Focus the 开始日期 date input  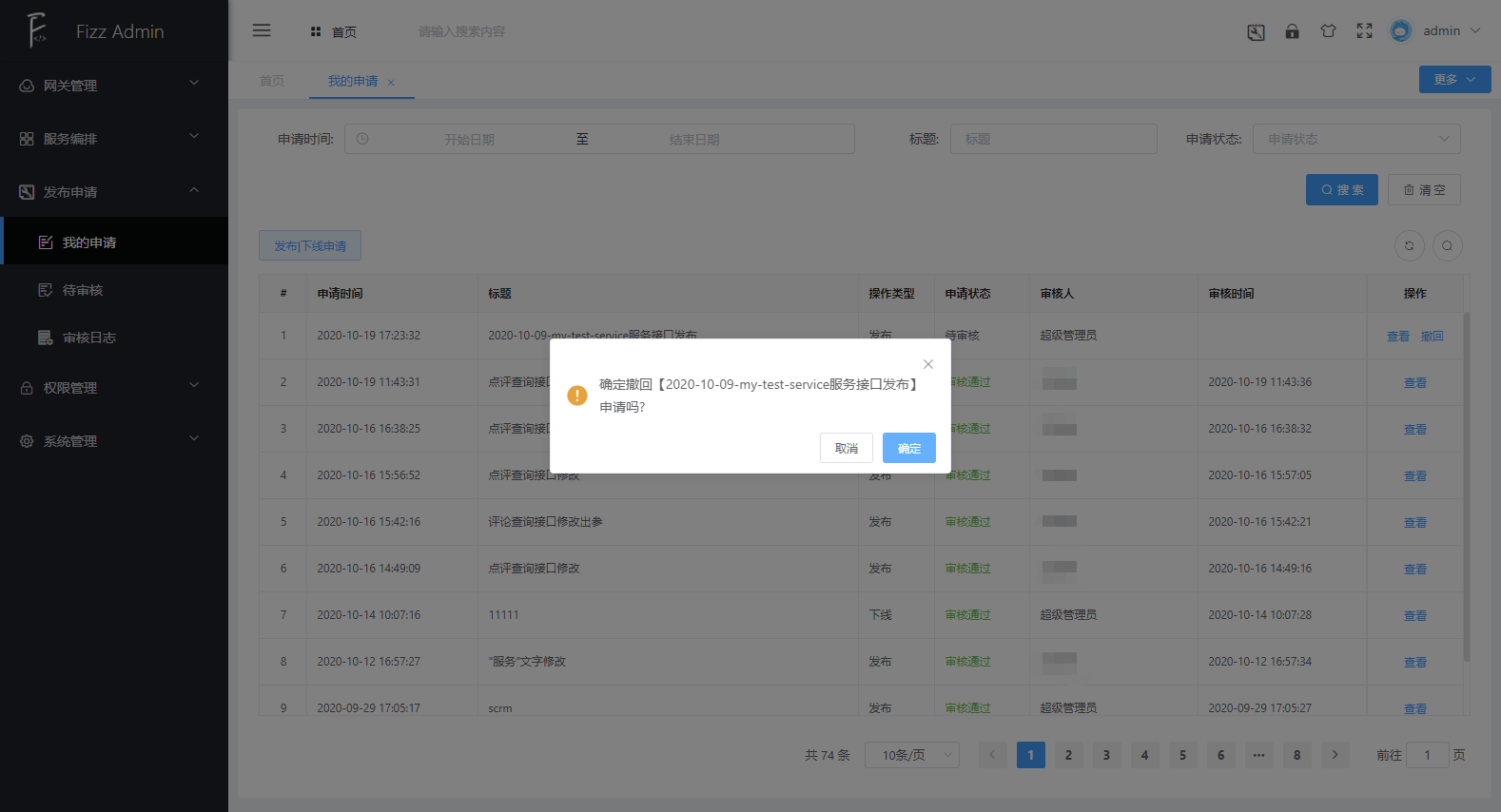pos(469,139)
